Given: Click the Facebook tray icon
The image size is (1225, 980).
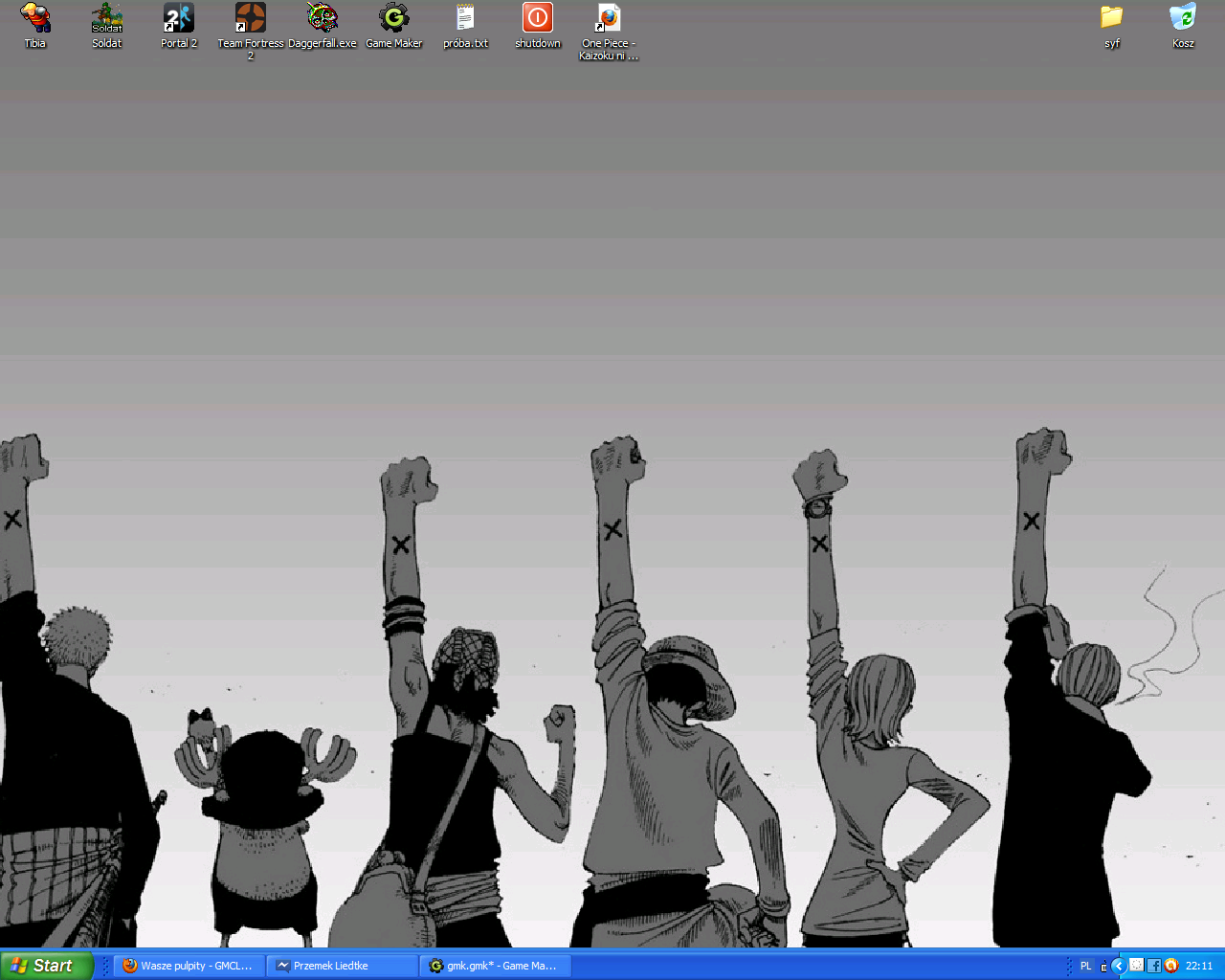Looking at the screenshot, I should (x=1153, y=966).
